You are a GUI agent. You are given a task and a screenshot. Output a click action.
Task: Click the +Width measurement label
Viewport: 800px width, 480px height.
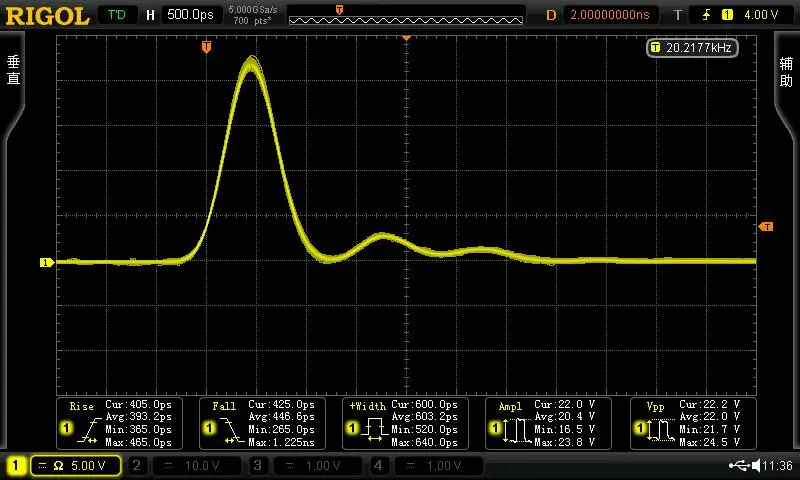367,407
